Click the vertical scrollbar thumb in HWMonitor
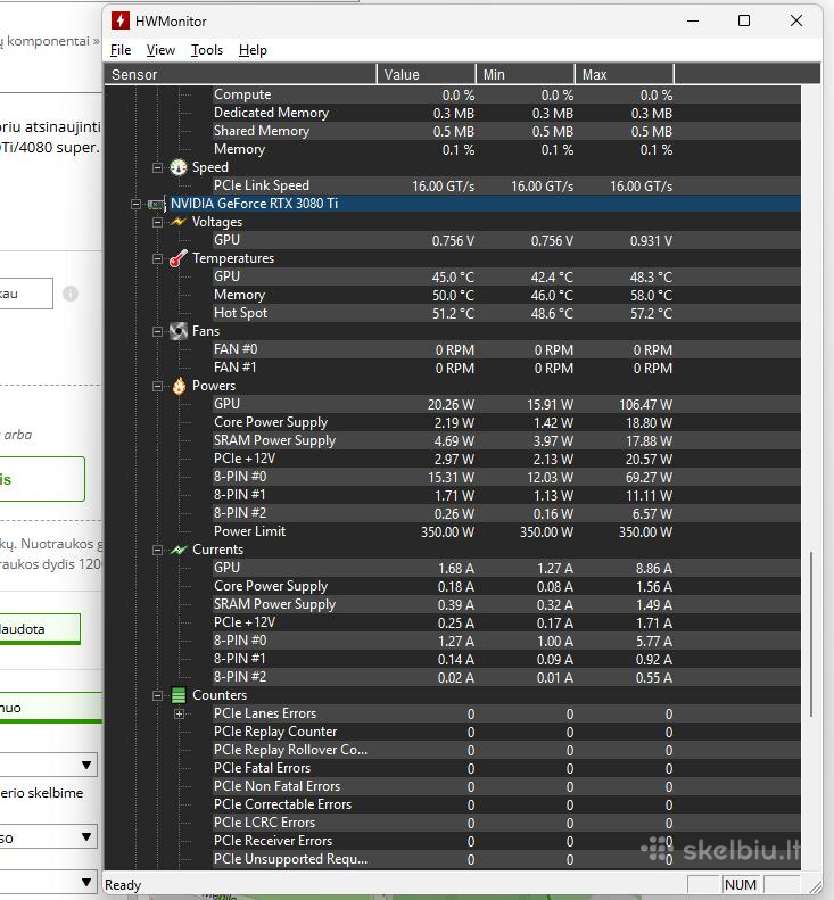Screen dimensions: 834x900 tap(810, 634)
